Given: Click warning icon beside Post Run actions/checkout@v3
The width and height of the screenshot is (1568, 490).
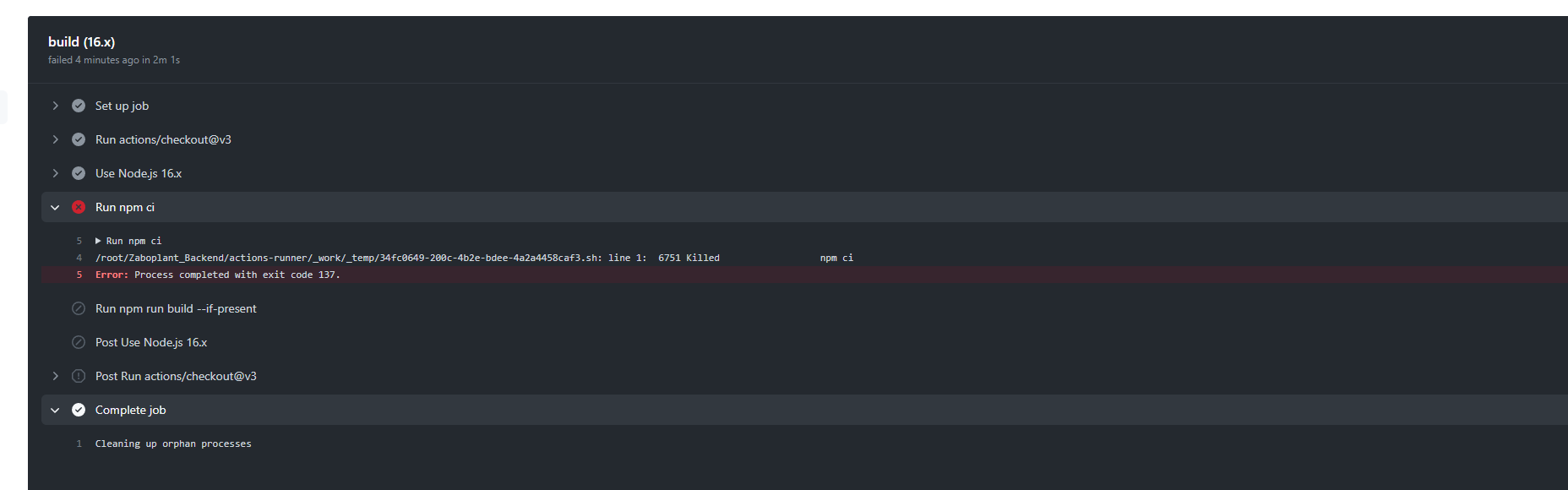Looking at the screenshot, I should pos(79,376).
